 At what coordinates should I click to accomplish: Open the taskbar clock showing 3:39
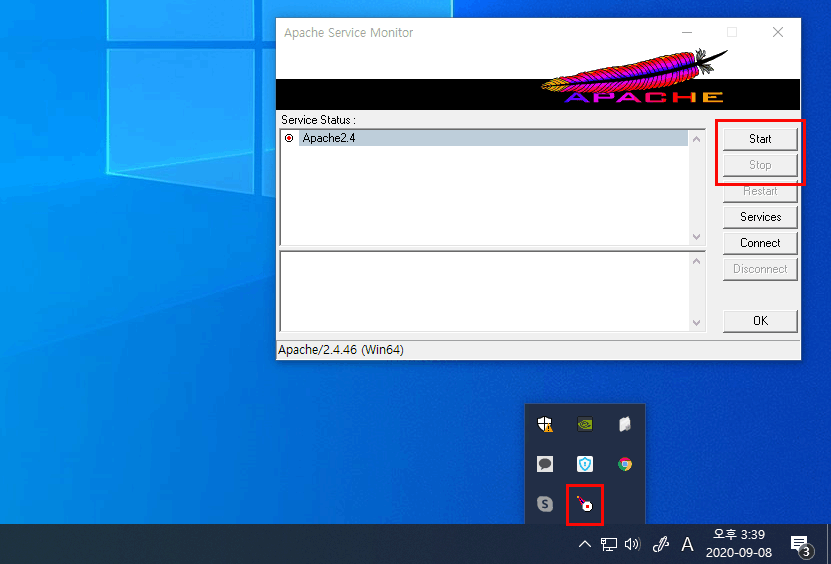tap(738, 543)
